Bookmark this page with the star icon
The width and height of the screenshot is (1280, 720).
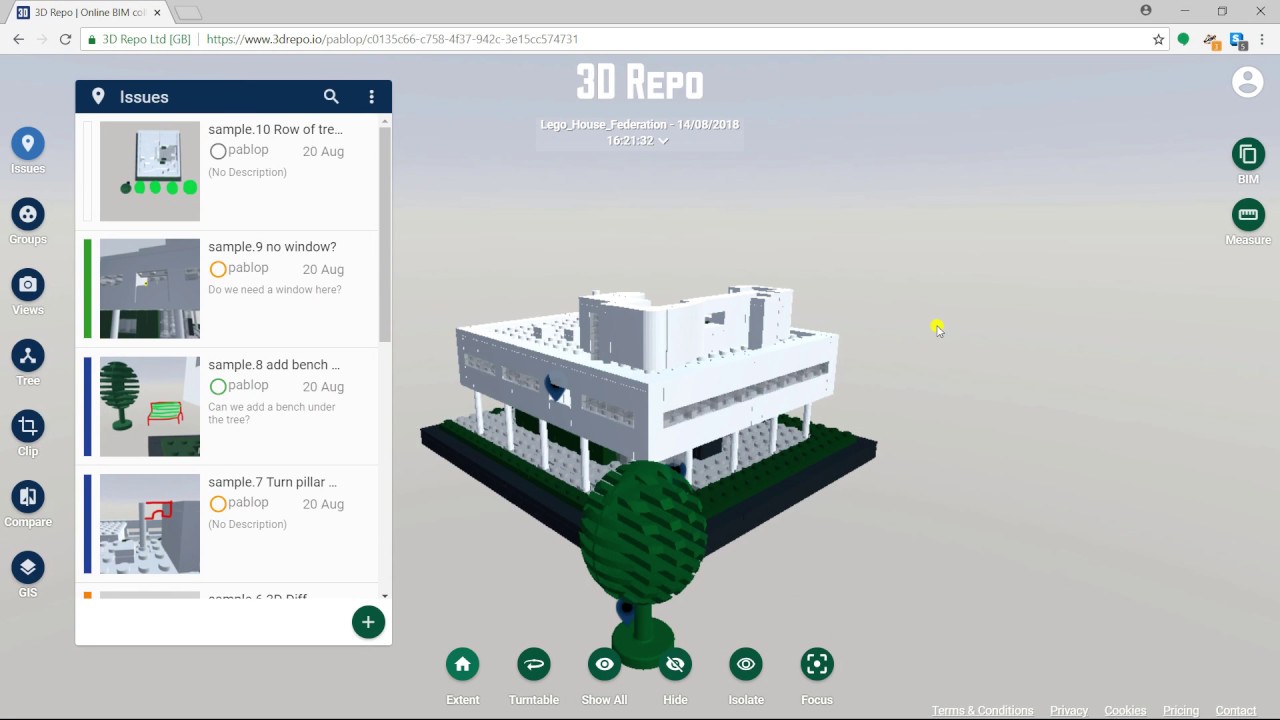coord(1158,39)
